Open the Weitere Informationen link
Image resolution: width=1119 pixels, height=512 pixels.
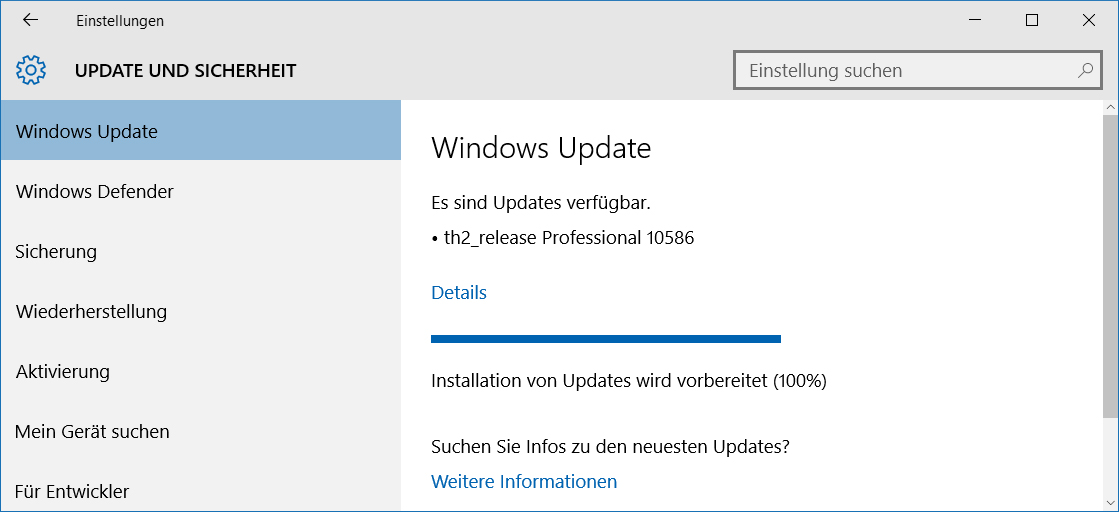click(x=524, y=481)
